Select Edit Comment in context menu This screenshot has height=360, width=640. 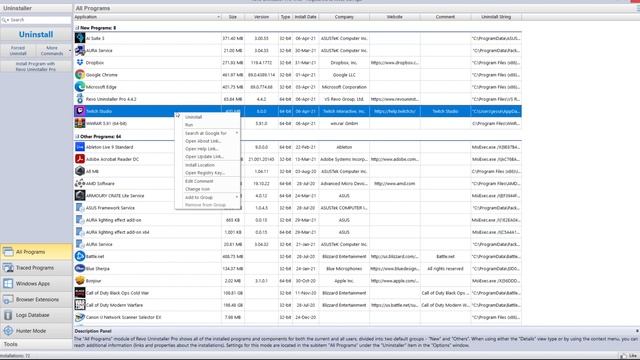[207, 181]
